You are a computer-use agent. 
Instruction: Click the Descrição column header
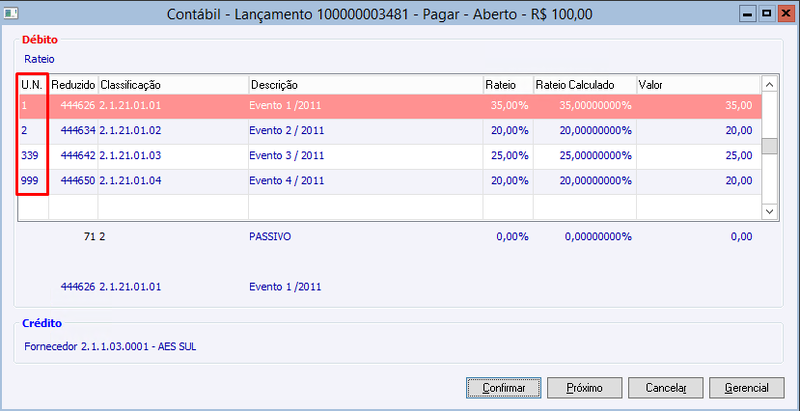pyautogui.click(x=366, y=85)
